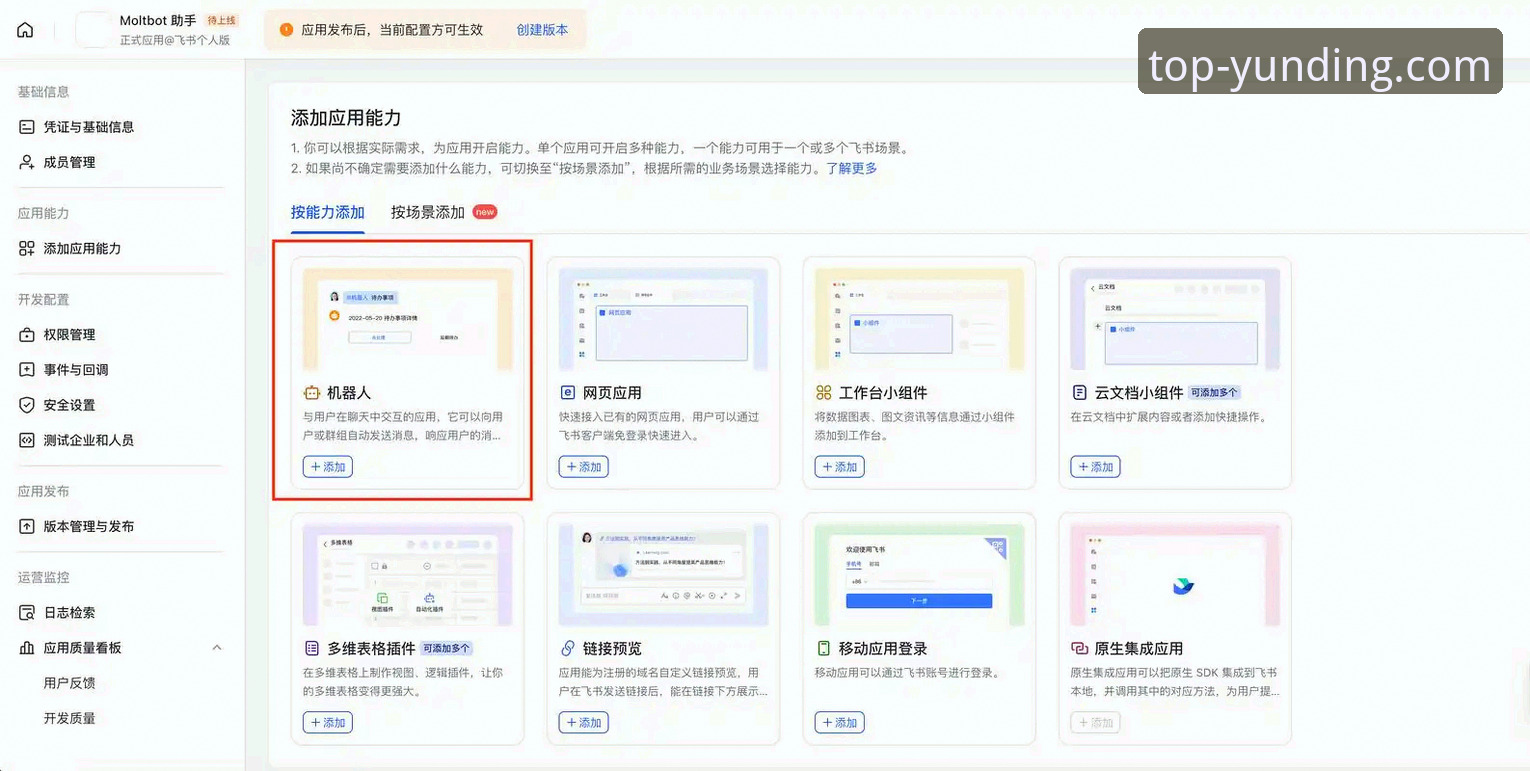The image size is (1530, 771).
Task: Add the 链接预览 capability
Action: coord(584,723)
